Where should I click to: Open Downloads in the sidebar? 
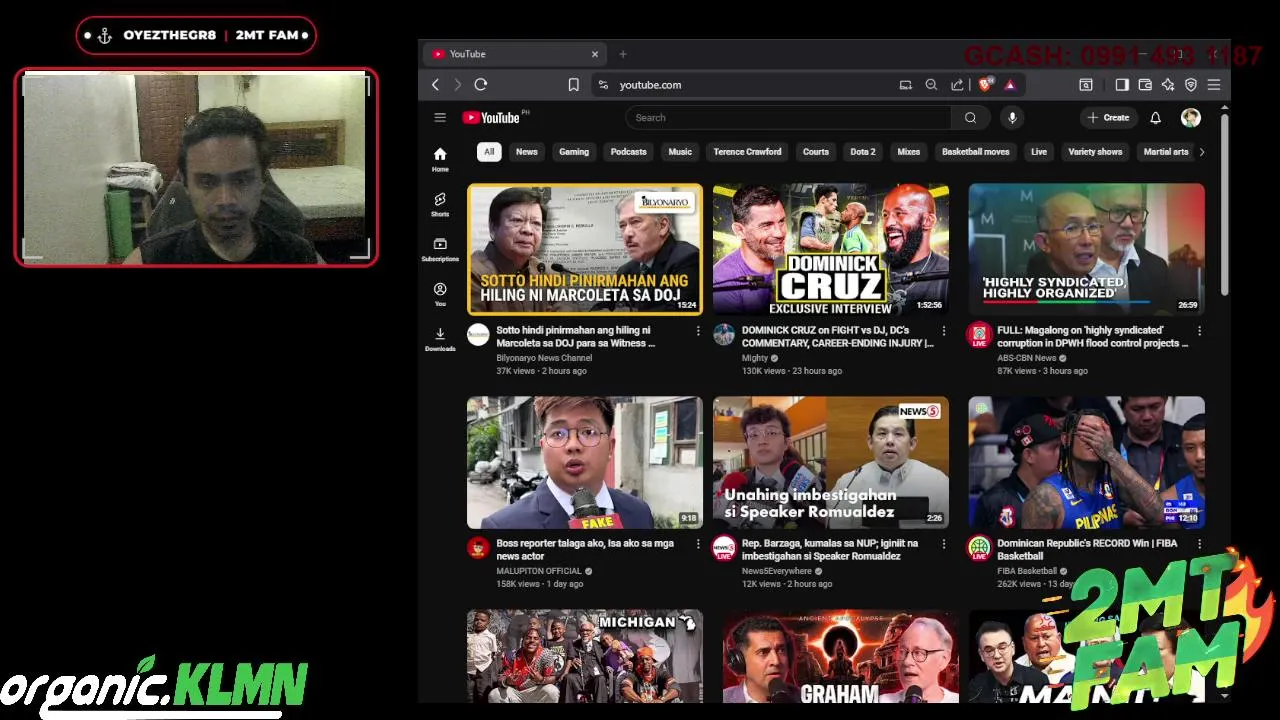click(x=440, y=339)
